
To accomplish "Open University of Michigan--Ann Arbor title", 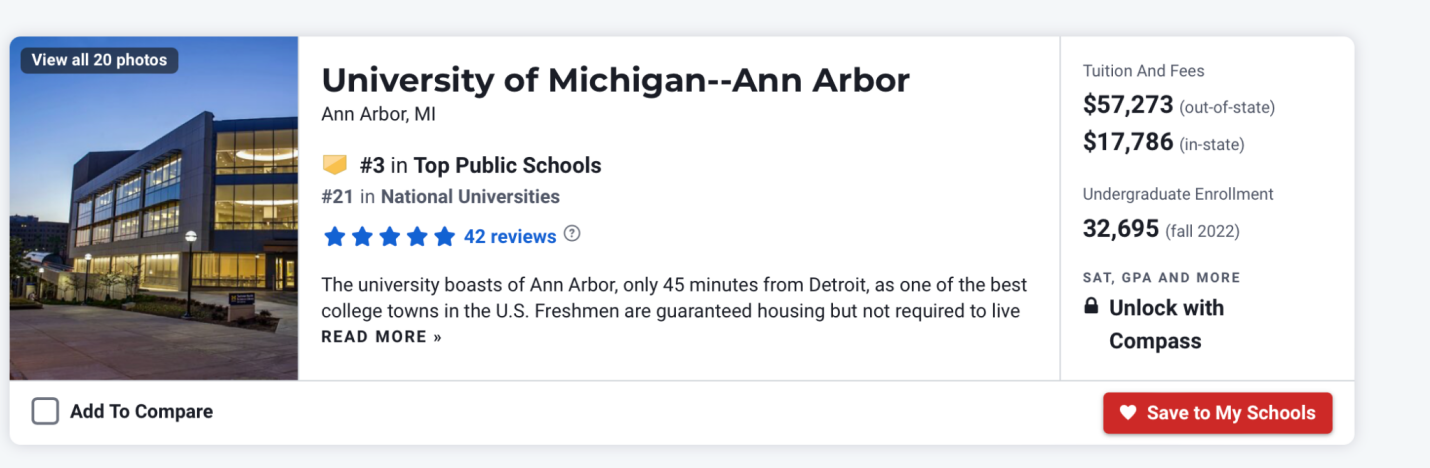I will (x=615, y=79).
